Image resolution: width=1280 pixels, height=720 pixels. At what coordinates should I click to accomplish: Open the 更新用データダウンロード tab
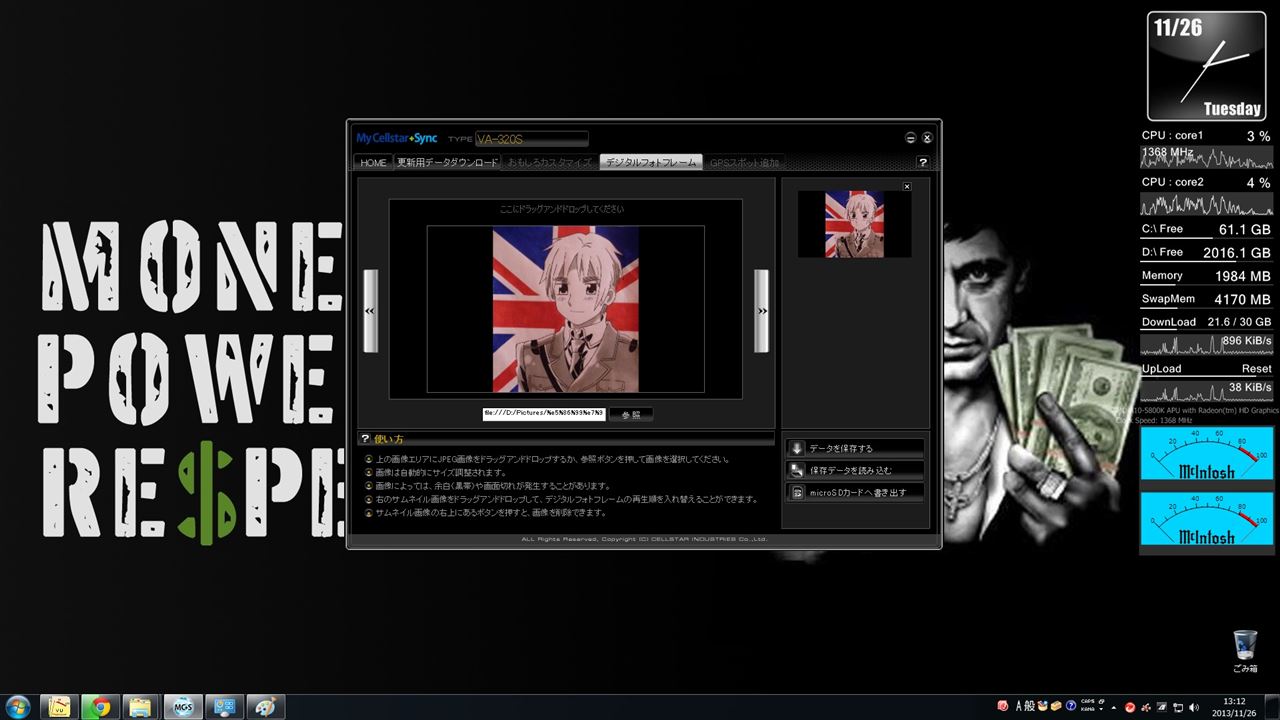coord(447,162)
